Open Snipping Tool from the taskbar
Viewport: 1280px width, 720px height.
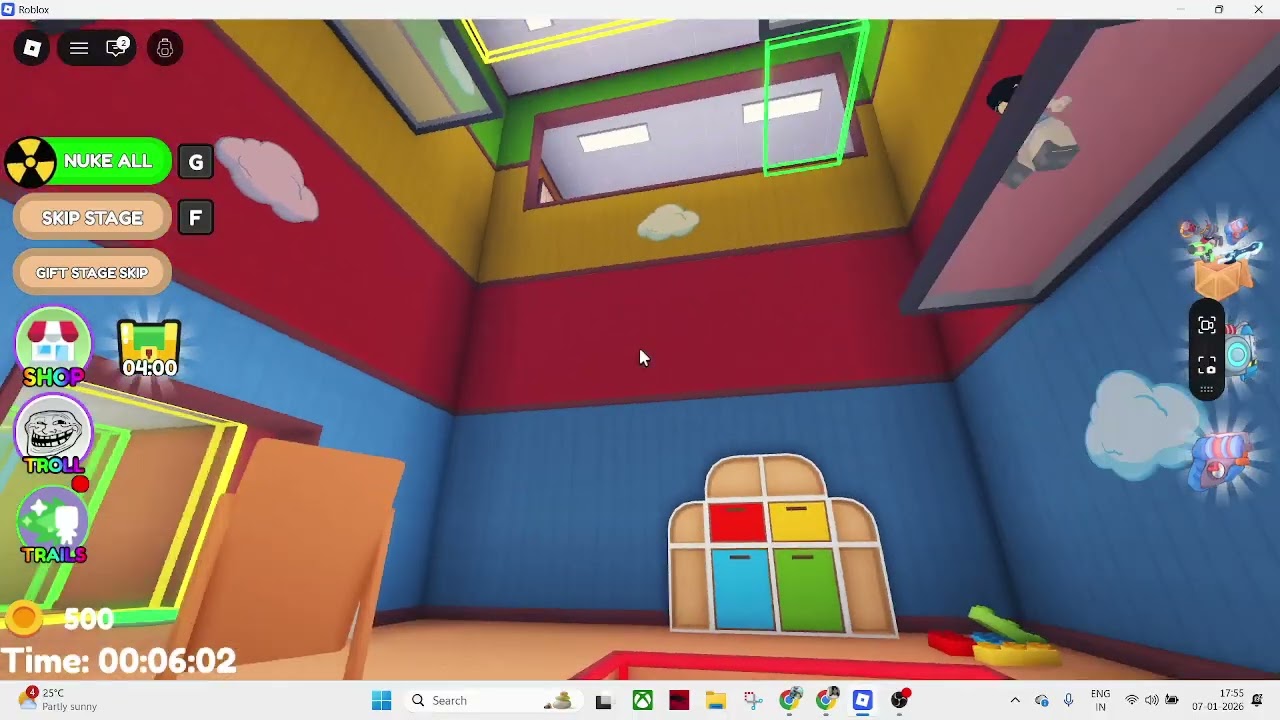753,701
